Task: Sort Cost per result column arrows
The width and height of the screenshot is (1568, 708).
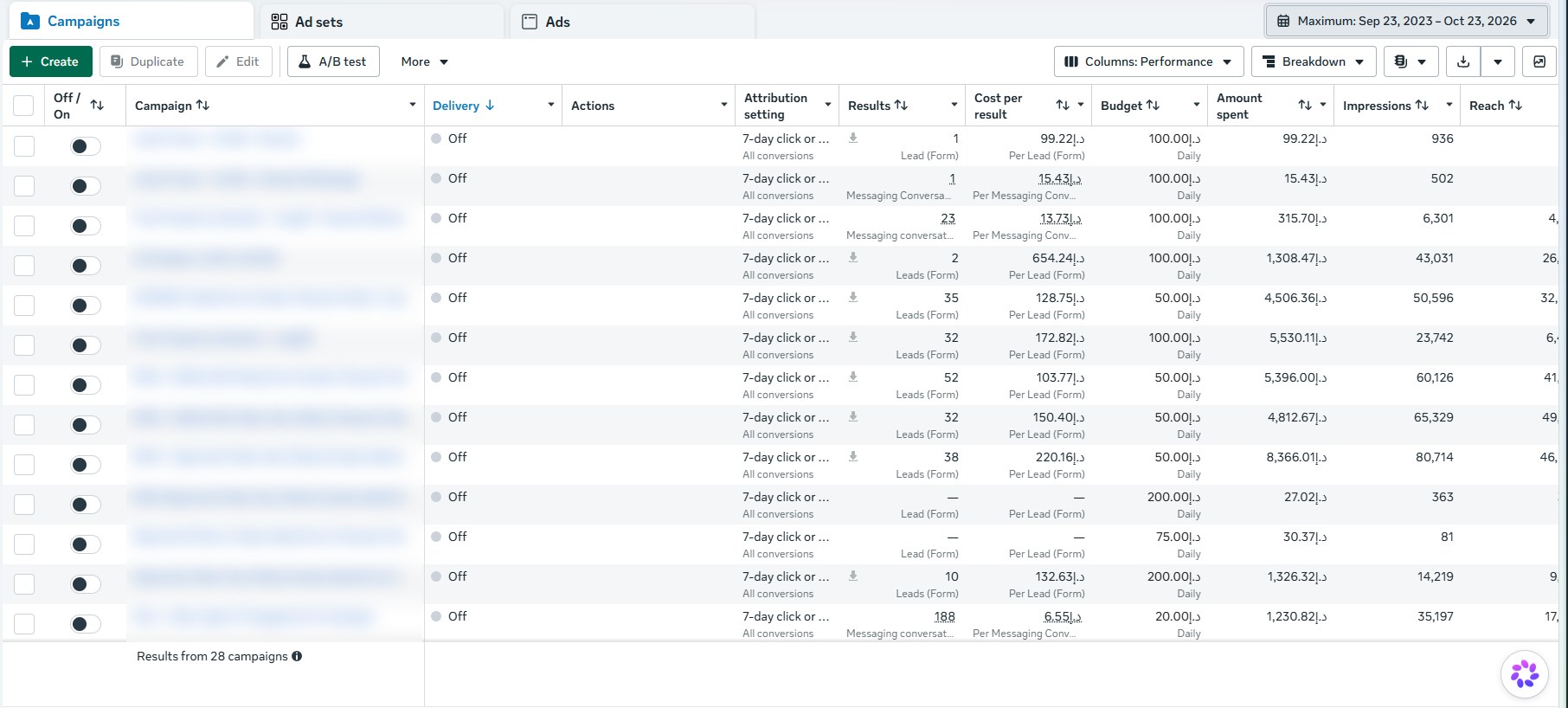Action: pos(1063,106)
